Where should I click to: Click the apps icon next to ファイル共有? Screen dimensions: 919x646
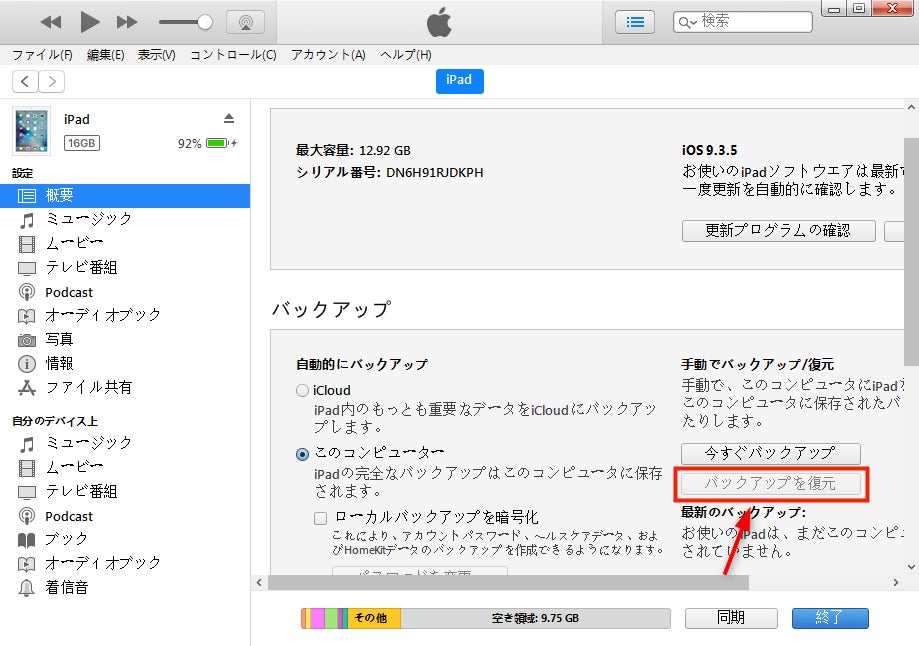(x=27, y=388)
